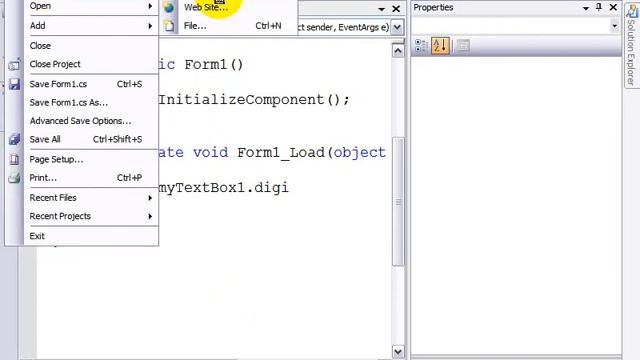The width and height of the screenshot is (640, 360).
Task: Open the Properties object selector dropdown
Action: [x=614, y=26]
